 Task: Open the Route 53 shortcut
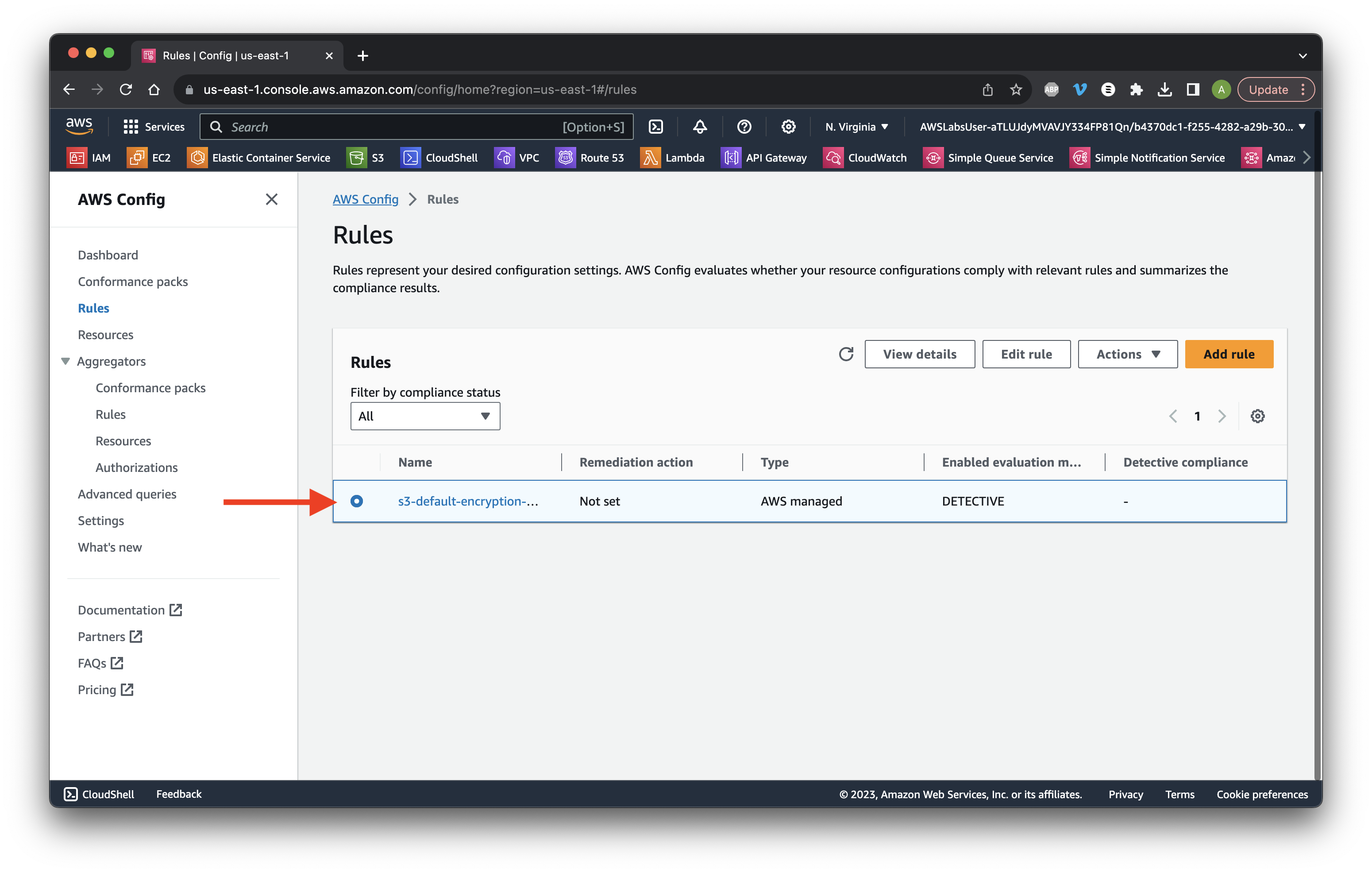pyautogui.click(x=590, y=158)
